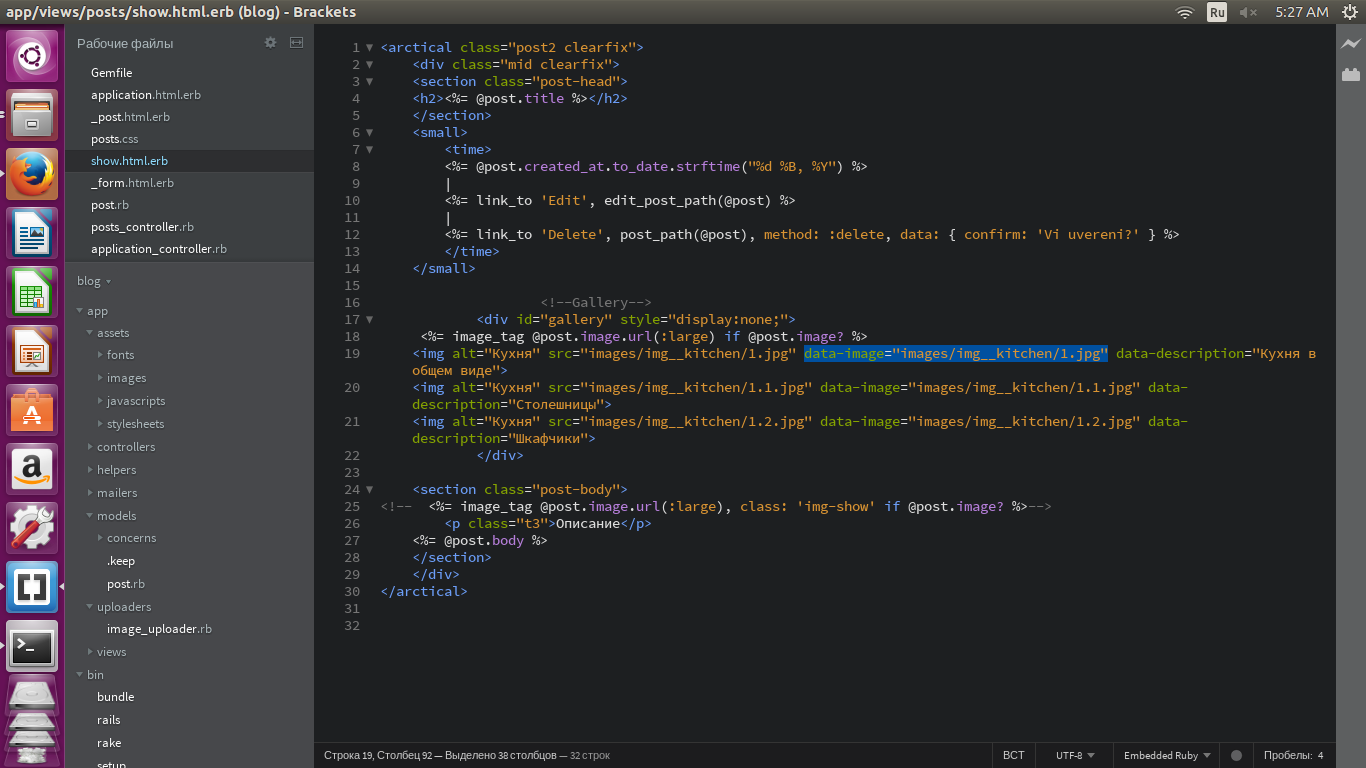
Task: Expand javascripts folder
Action: pyautogui.click(x=100, y=401)
